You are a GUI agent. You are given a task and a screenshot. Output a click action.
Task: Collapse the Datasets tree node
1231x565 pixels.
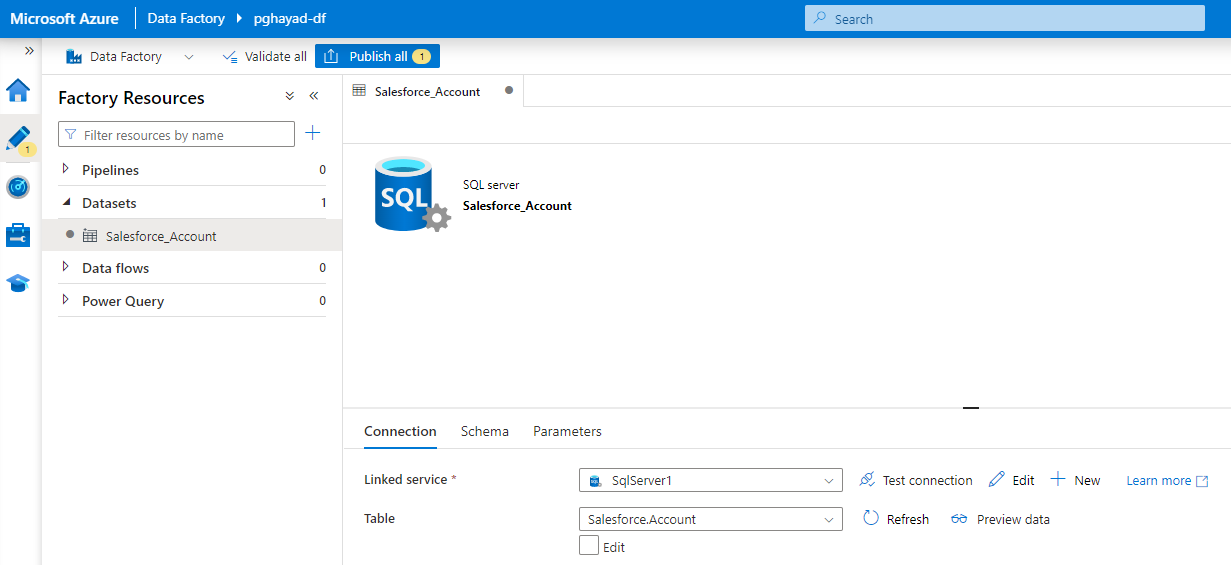(66, 202)
